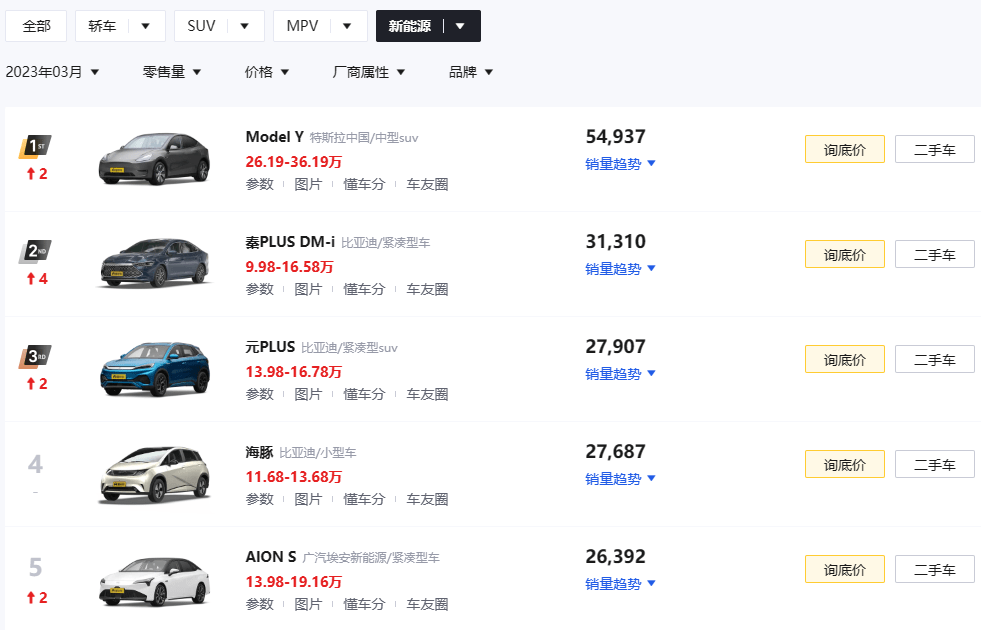View 参数 for 元PLUS
Image resolution: width=981 pixels, height=630 pixels.
click(x=260, y=395)
